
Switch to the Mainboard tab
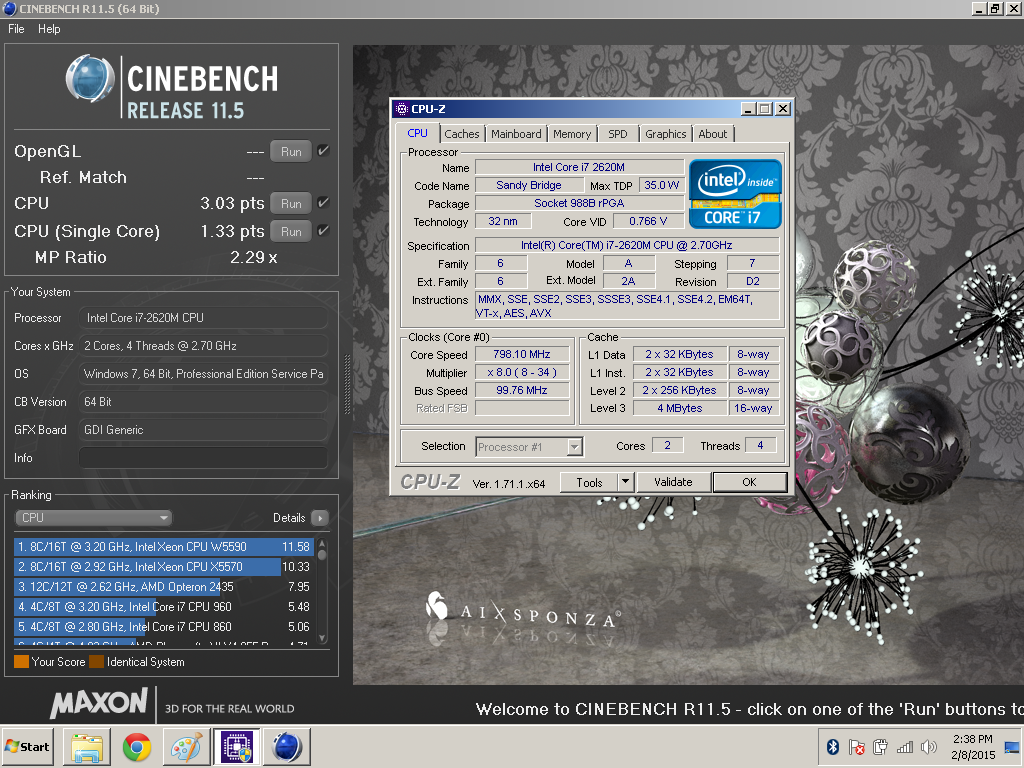click(x=516, y=134)
